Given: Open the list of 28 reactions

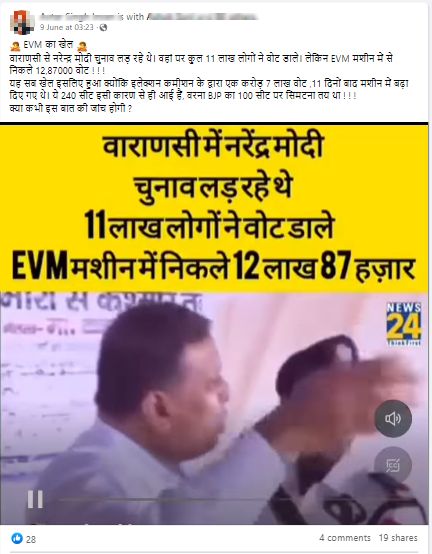Looking at the screenshot, I should click(x=31, y=539).
